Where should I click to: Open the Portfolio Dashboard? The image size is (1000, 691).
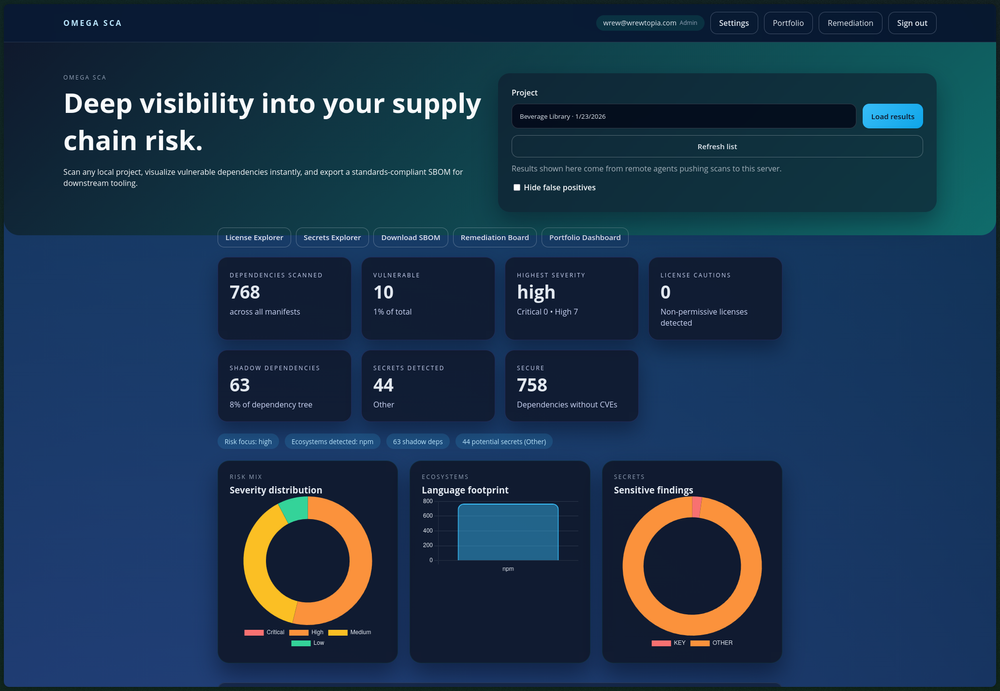pyautogui.click(x=585, y=238)
